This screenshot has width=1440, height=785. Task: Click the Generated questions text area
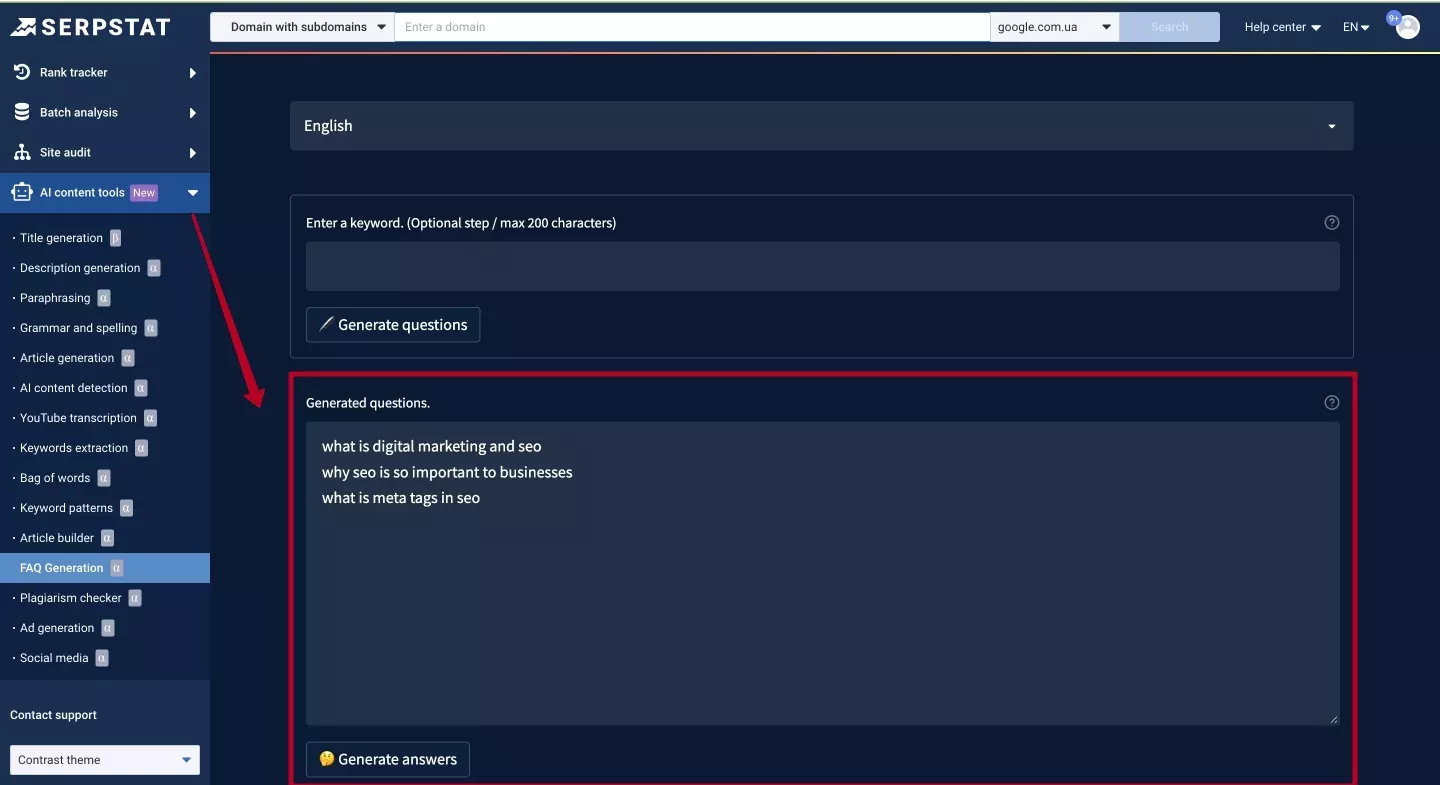pos(822,573)
